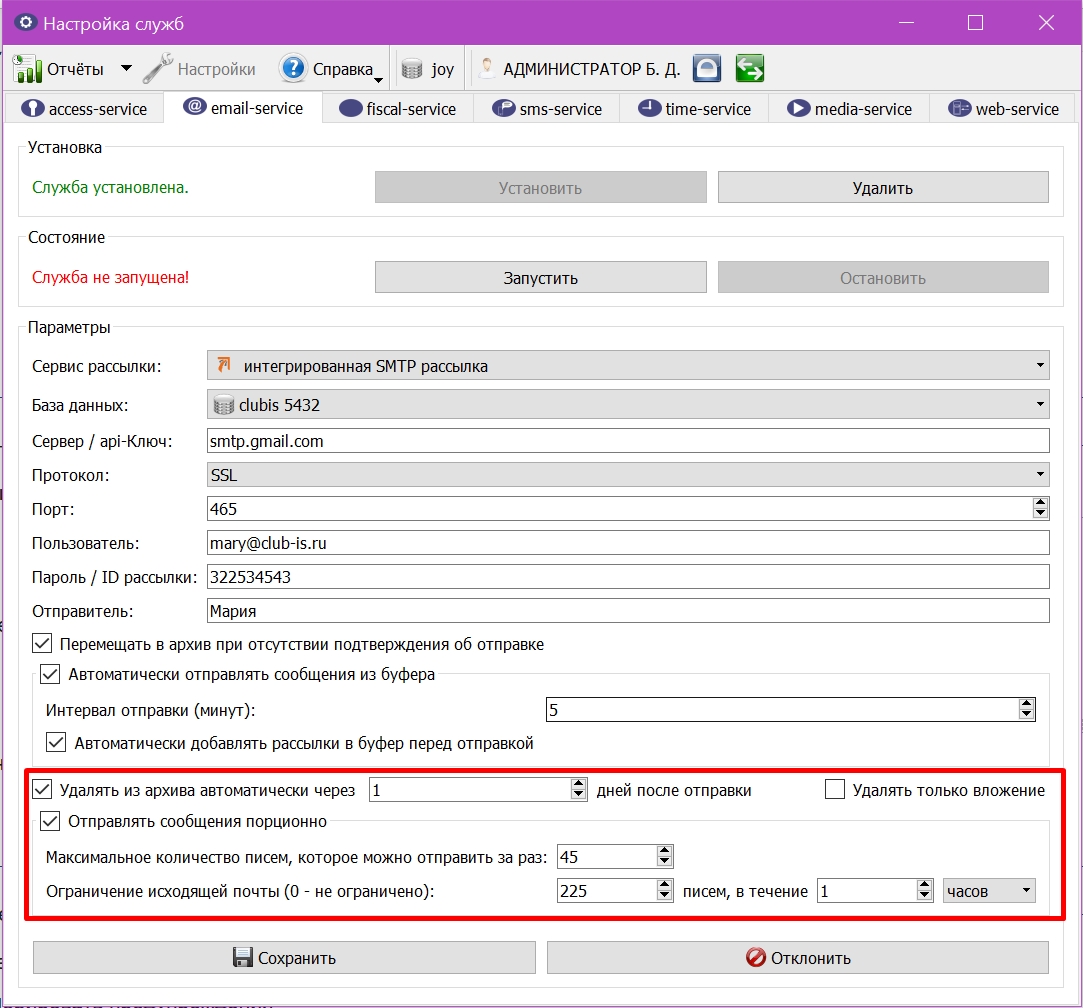Click the АДМИНИСТРАТОР user icon
The height and width of the screenshot is (1008, 1083).
coord(487,68)
